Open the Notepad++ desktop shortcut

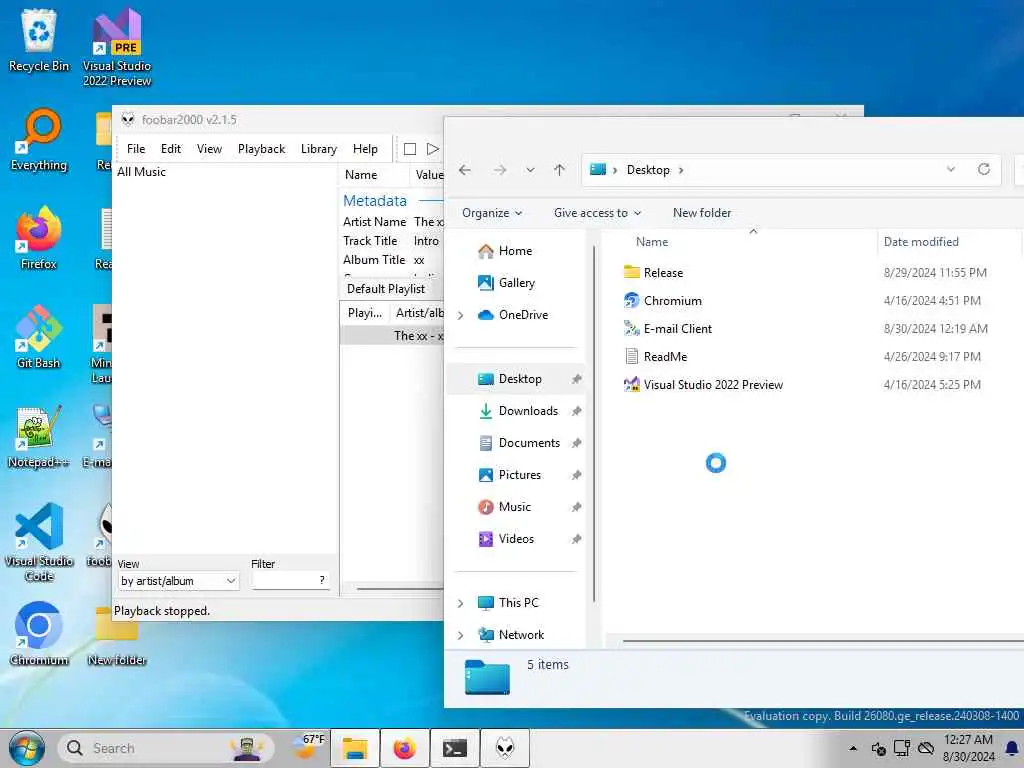tap(39, 437)
